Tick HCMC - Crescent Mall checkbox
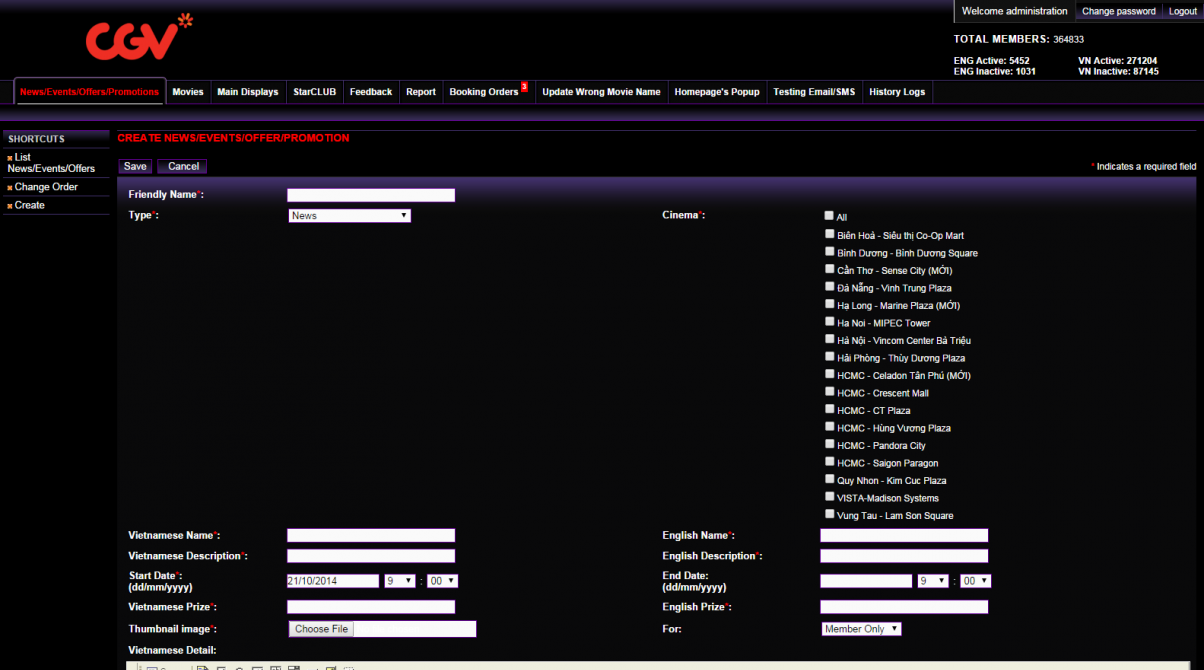The width and height of the screenshot is (1204, 670). coord(829,392)
